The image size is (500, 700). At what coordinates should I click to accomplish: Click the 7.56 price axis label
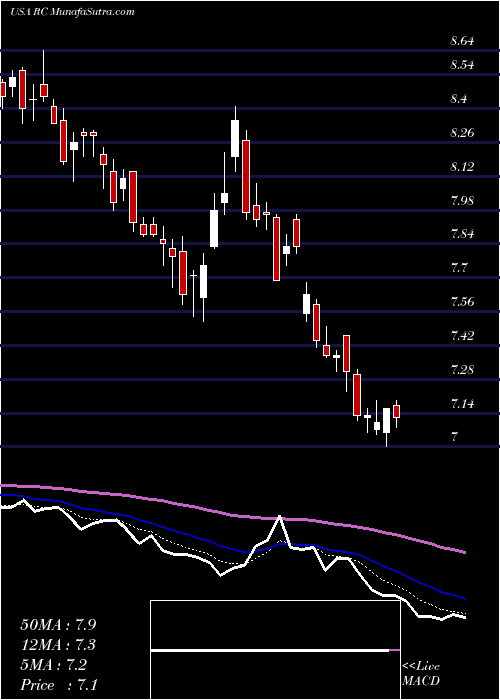[462, 302]
